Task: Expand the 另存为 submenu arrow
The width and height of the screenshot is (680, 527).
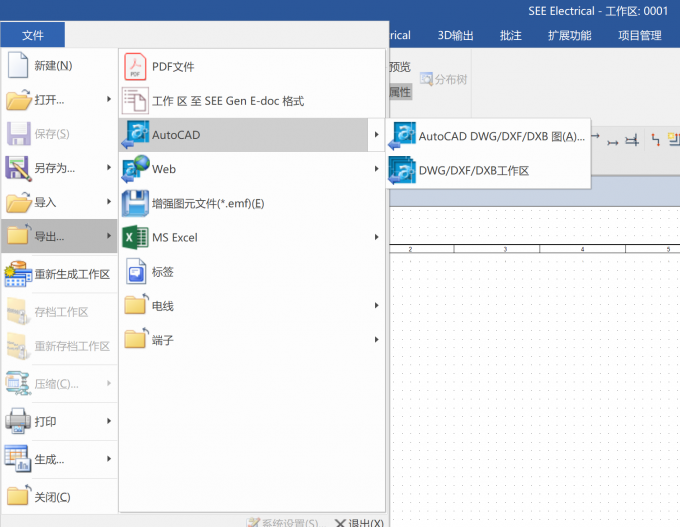Action: click(x=109, y=167)
